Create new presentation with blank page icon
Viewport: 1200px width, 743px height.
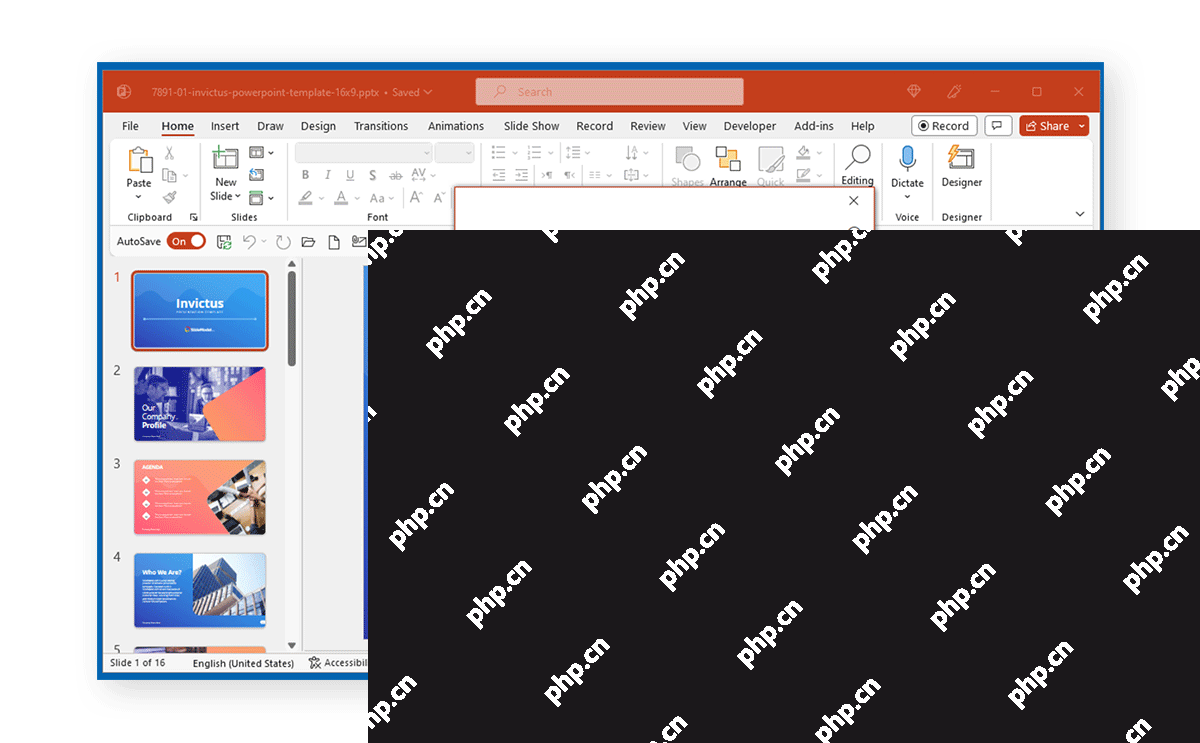pyautogui.click(x=334, y=242)
